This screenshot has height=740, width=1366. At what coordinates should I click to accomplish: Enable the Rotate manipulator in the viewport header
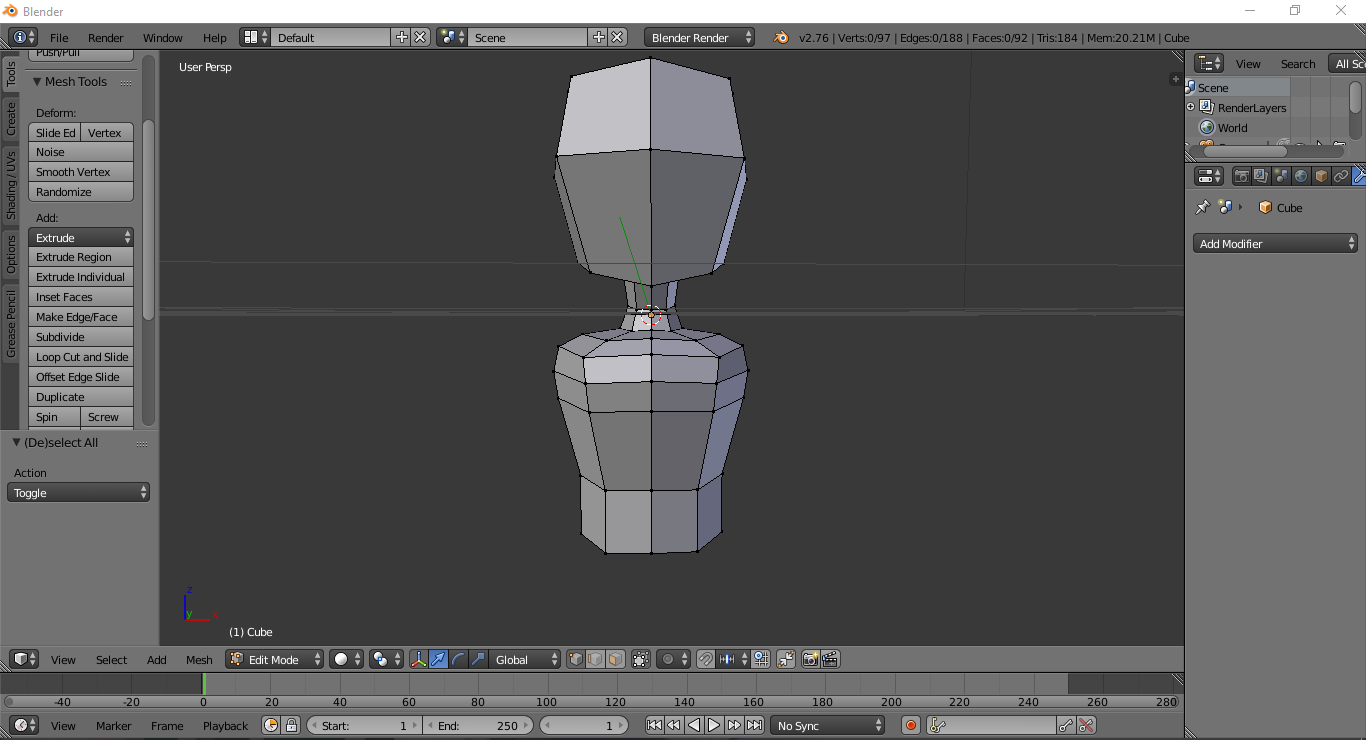pyautogui.click(x=459, y=659)
